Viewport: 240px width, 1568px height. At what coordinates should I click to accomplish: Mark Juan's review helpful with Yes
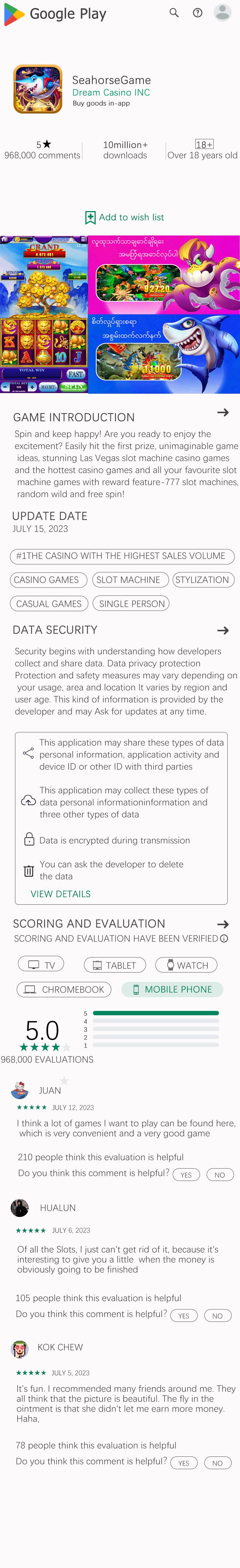click(x=187, y=1175)
